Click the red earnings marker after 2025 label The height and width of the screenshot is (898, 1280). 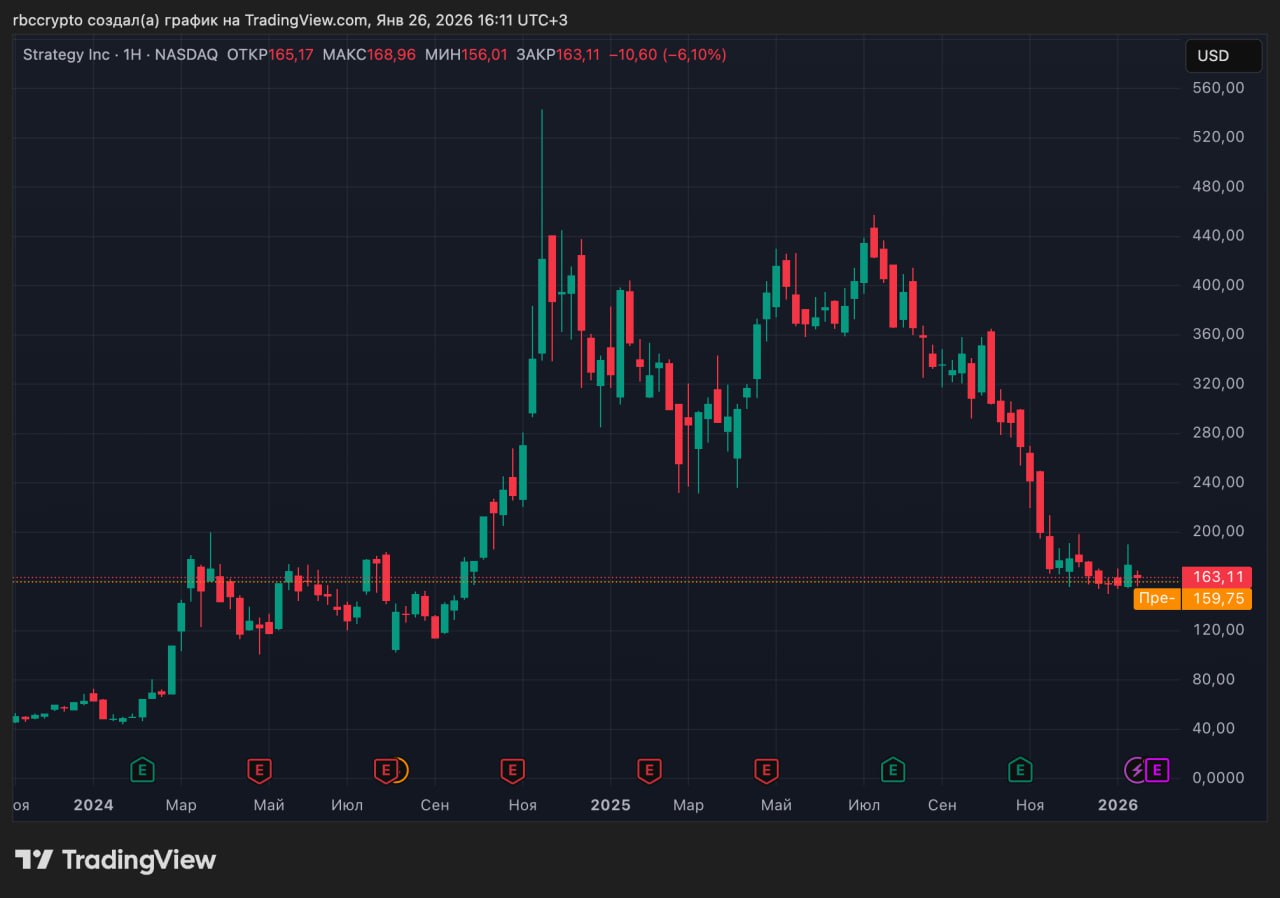click(x=649, y=770)
